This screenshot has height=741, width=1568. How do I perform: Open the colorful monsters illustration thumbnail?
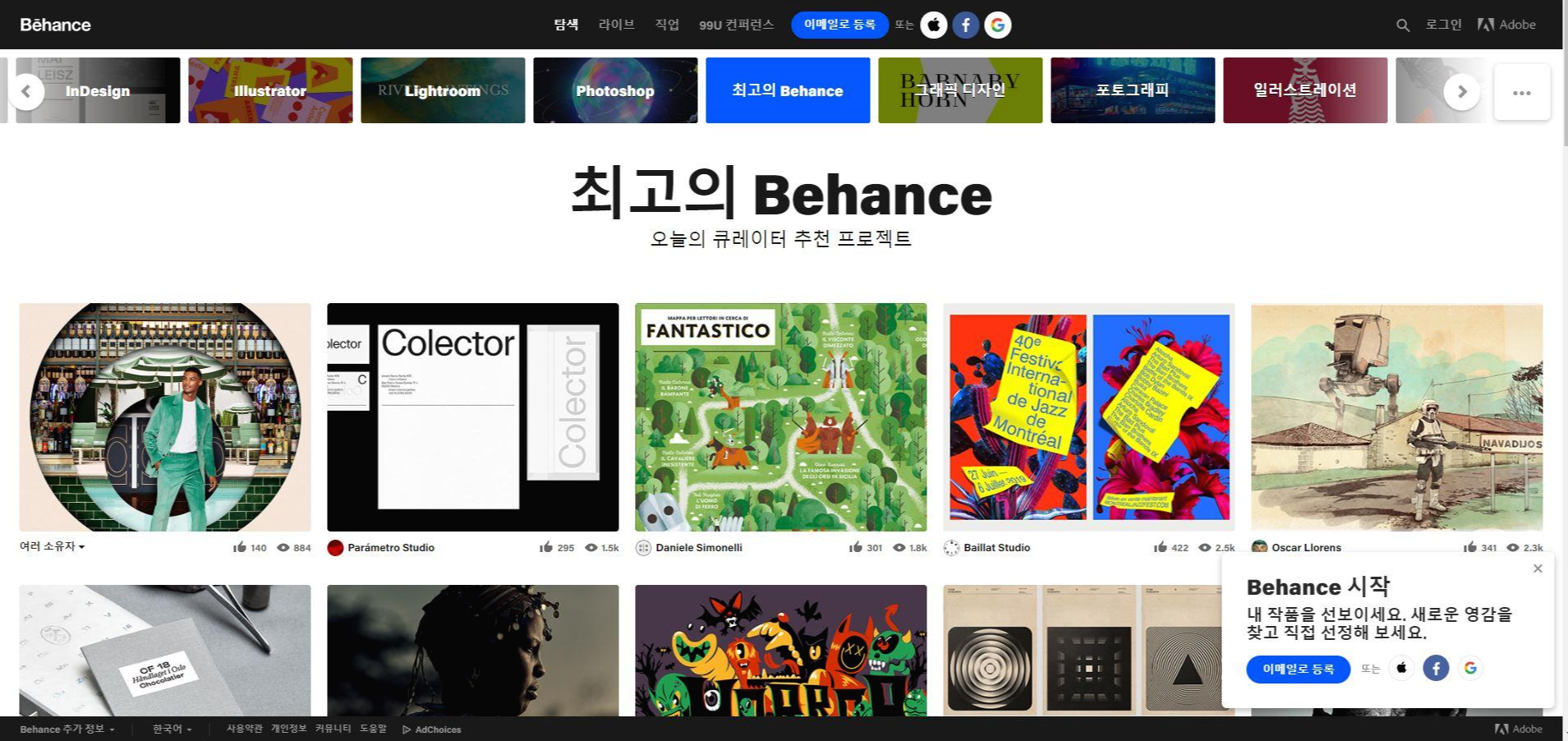781,651
